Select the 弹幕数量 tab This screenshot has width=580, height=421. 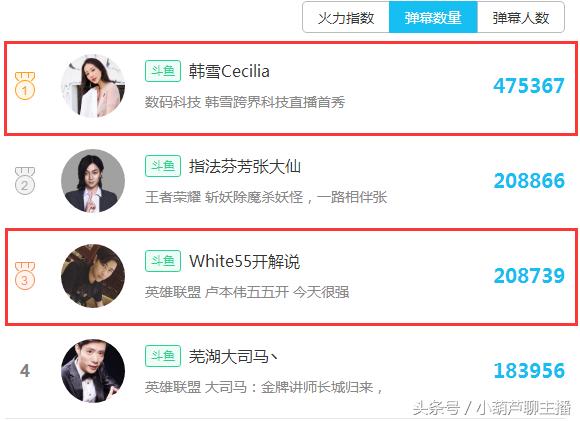(433, 17)
